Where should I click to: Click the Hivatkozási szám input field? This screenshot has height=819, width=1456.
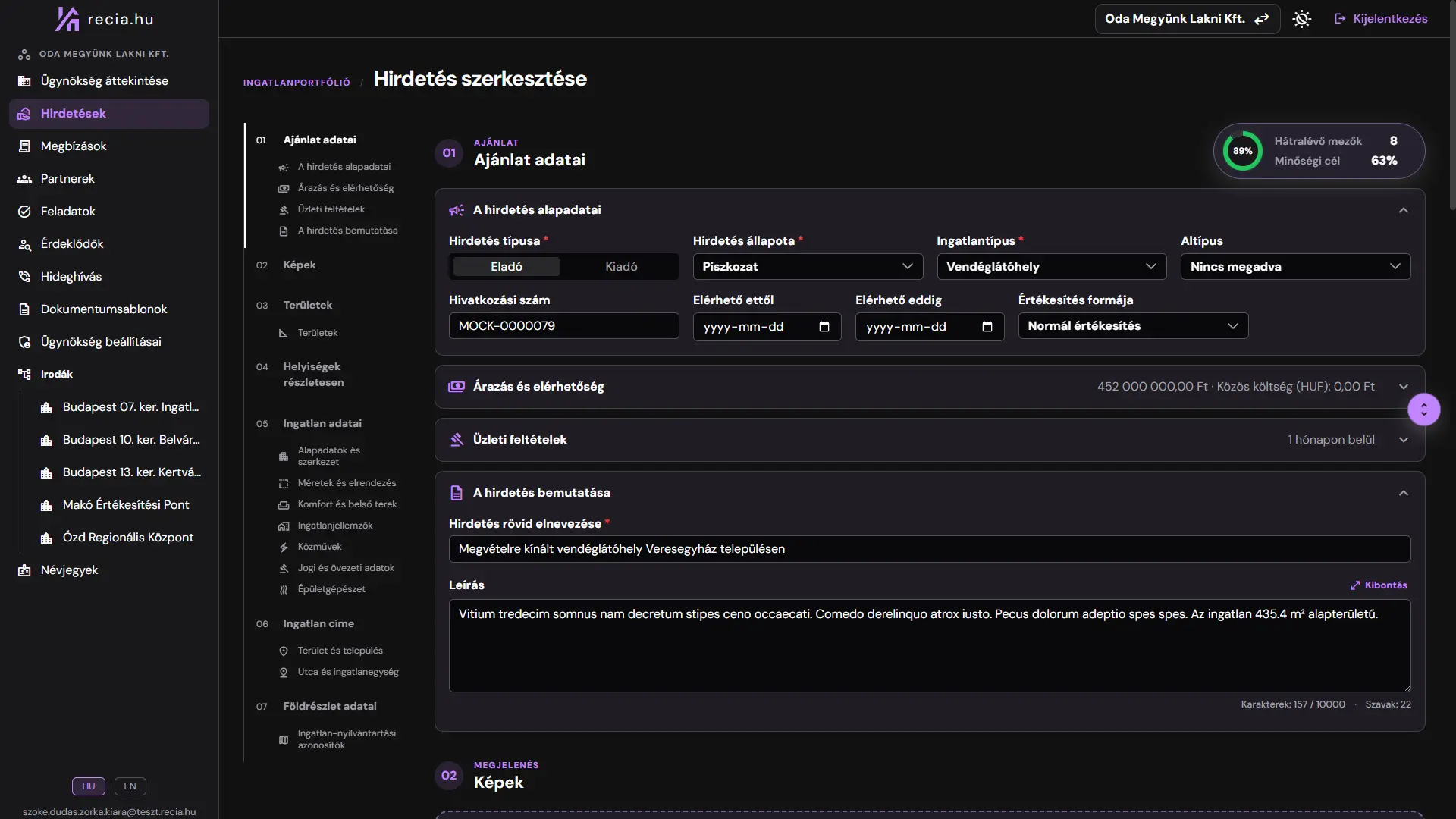point(563,326)
